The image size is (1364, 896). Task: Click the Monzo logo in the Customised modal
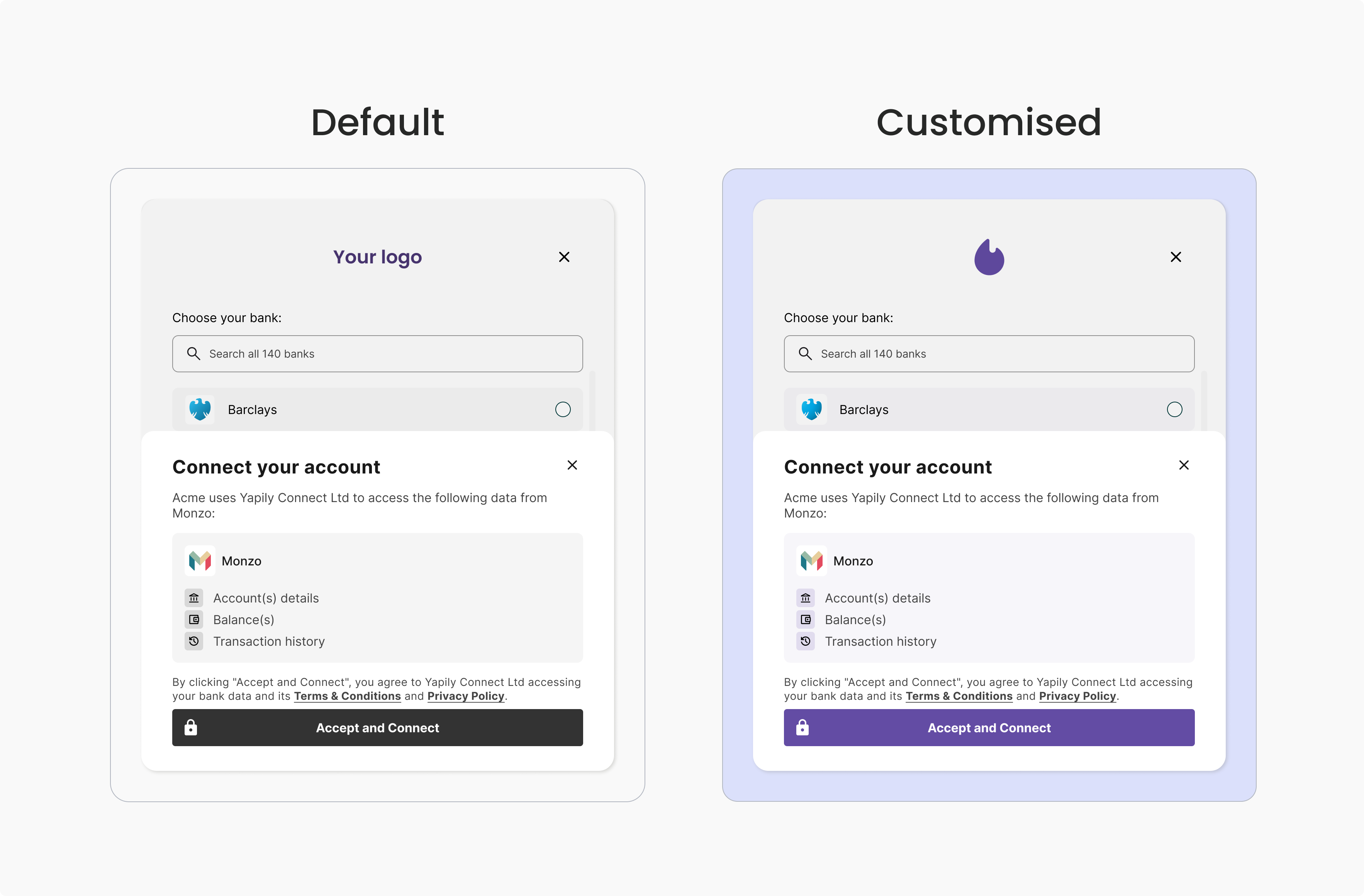811,561
